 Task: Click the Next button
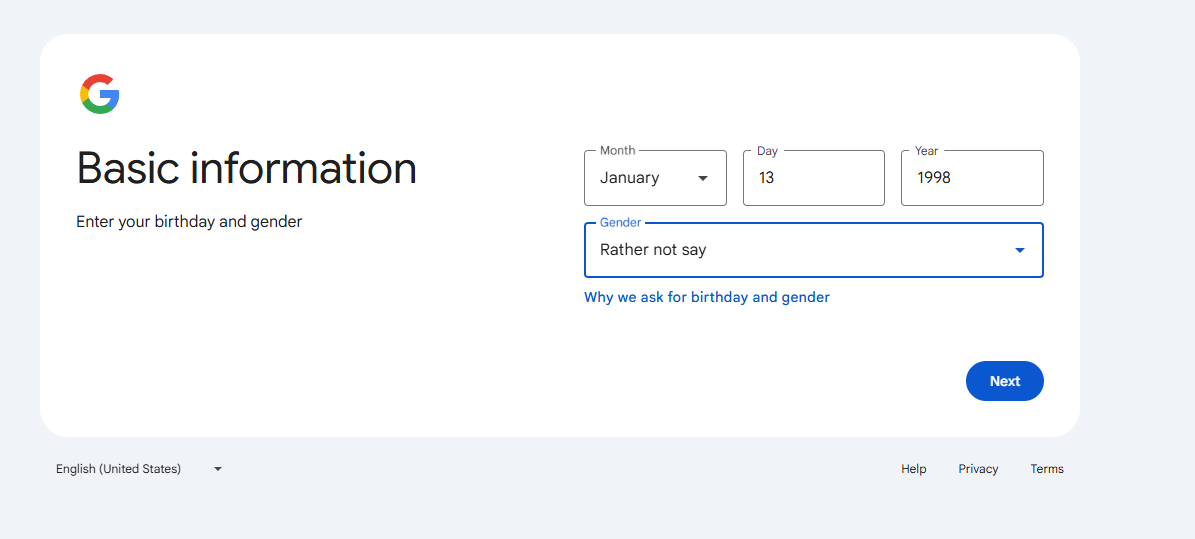pyautogui.click(x=1004, y=381)
